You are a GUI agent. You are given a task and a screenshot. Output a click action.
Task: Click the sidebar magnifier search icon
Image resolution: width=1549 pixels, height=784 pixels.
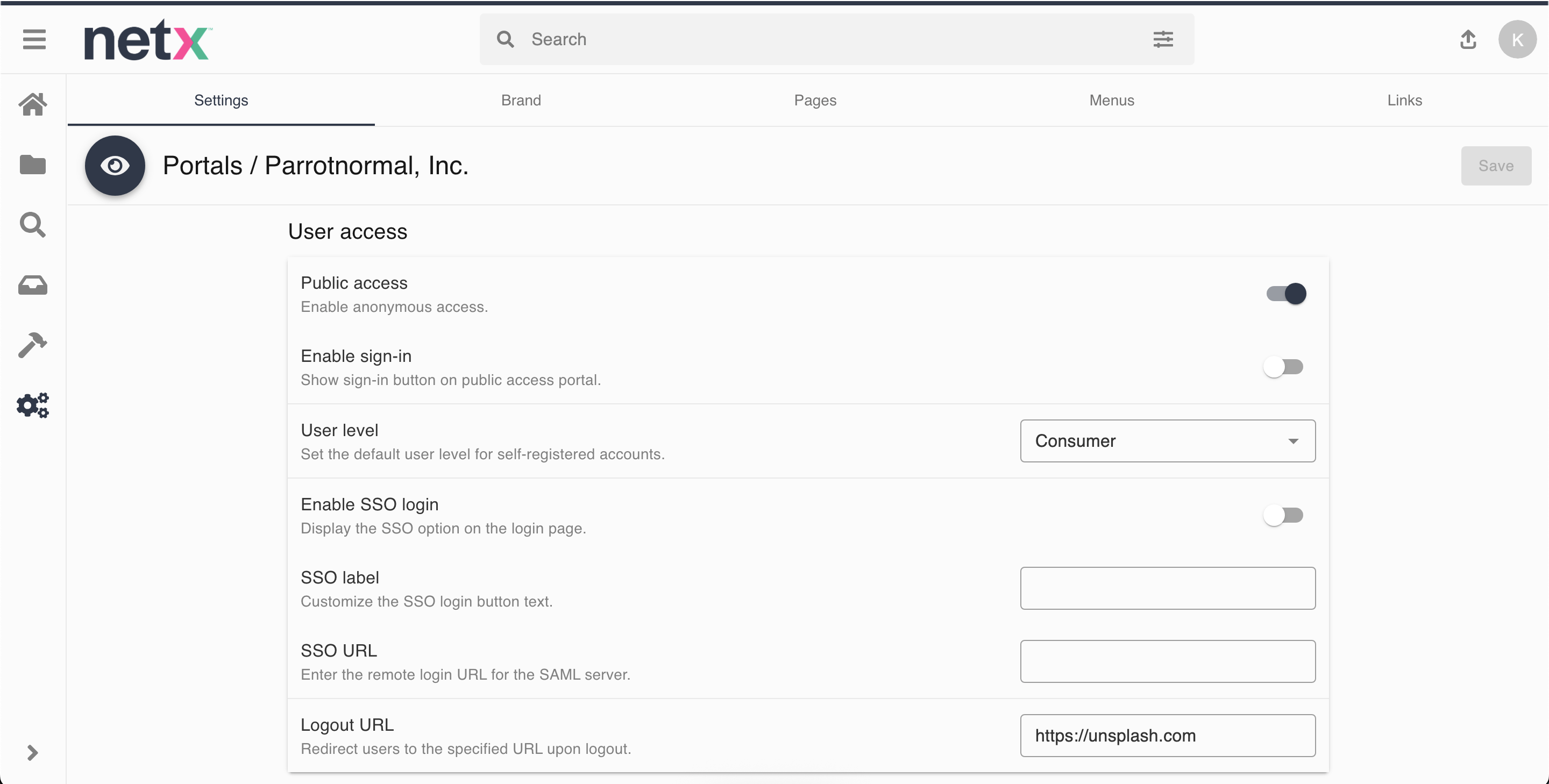(x=32, y=225)
